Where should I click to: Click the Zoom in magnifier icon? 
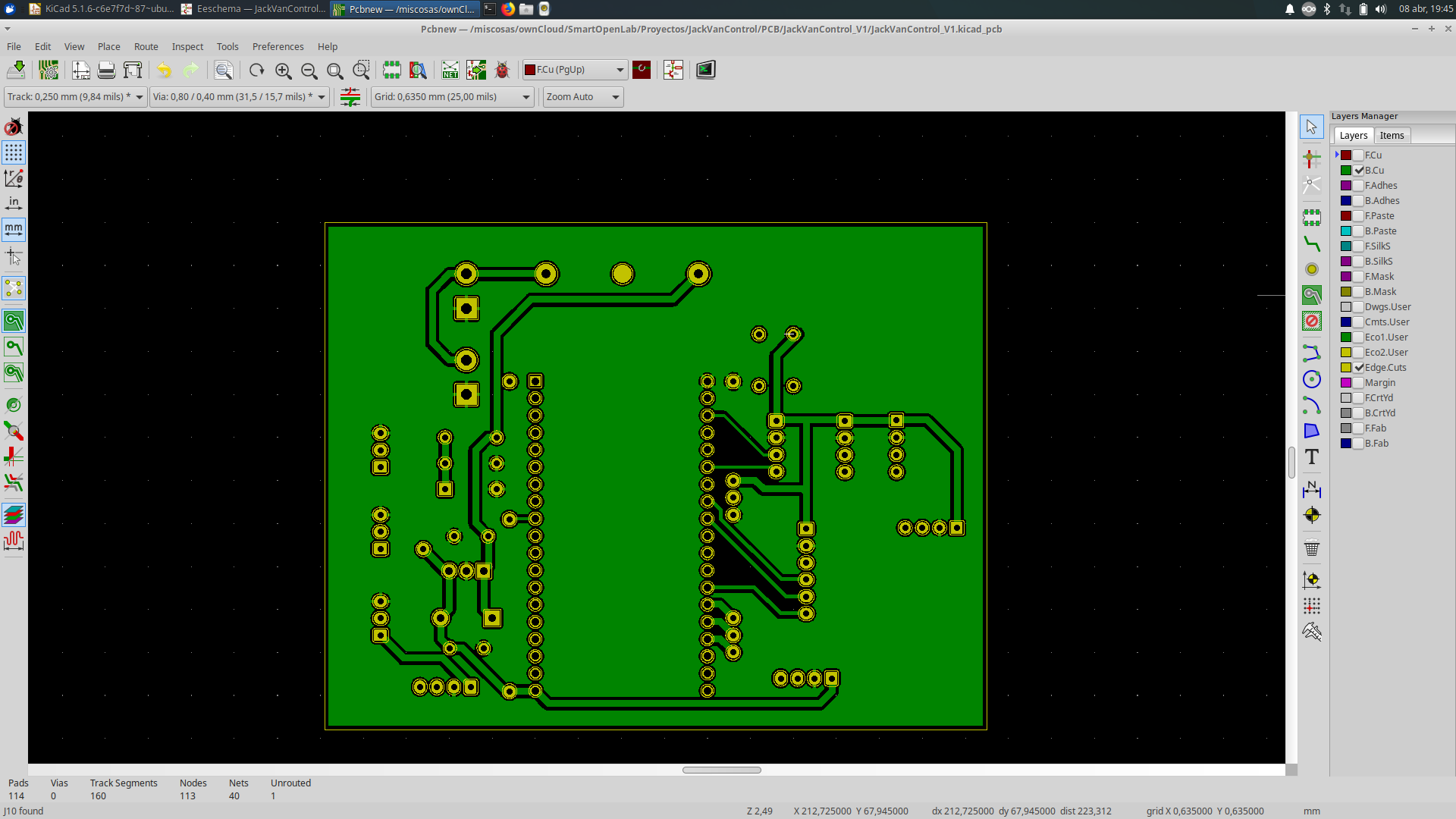tap(283, 70)
